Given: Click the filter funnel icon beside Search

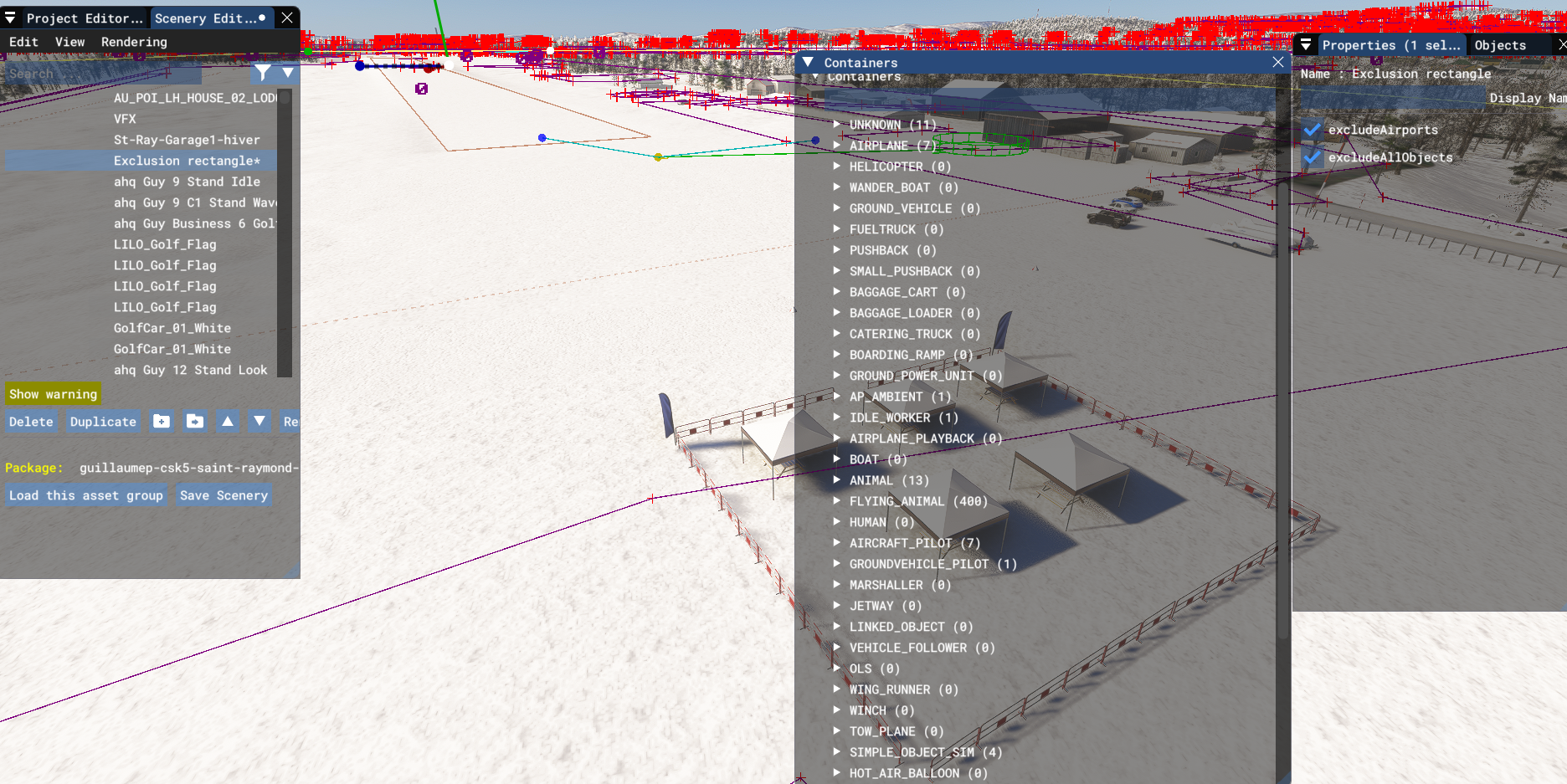Looking at the screenshot, I should [x=263, y=73].
